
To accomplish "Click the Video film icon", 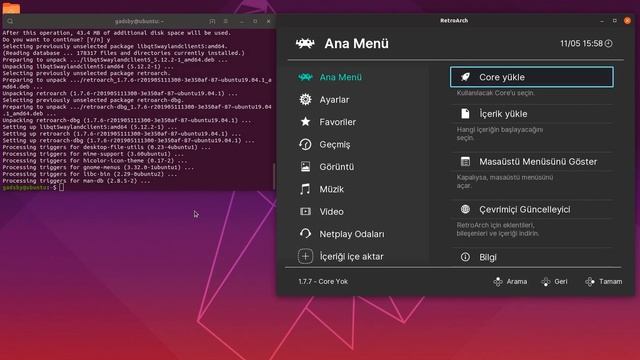I will [305, 211].
